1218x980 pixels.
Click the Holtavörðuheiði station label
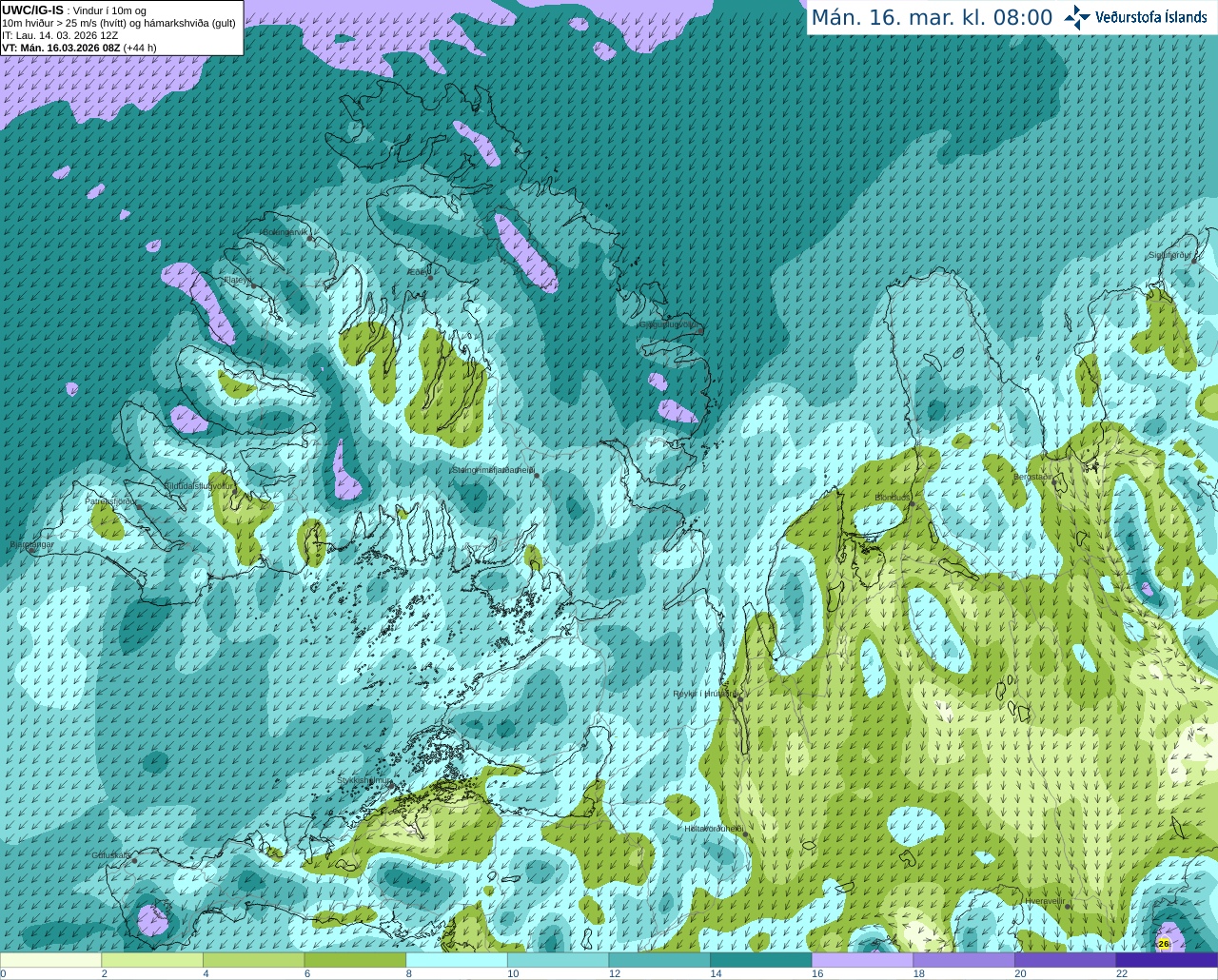click(714, 829)
